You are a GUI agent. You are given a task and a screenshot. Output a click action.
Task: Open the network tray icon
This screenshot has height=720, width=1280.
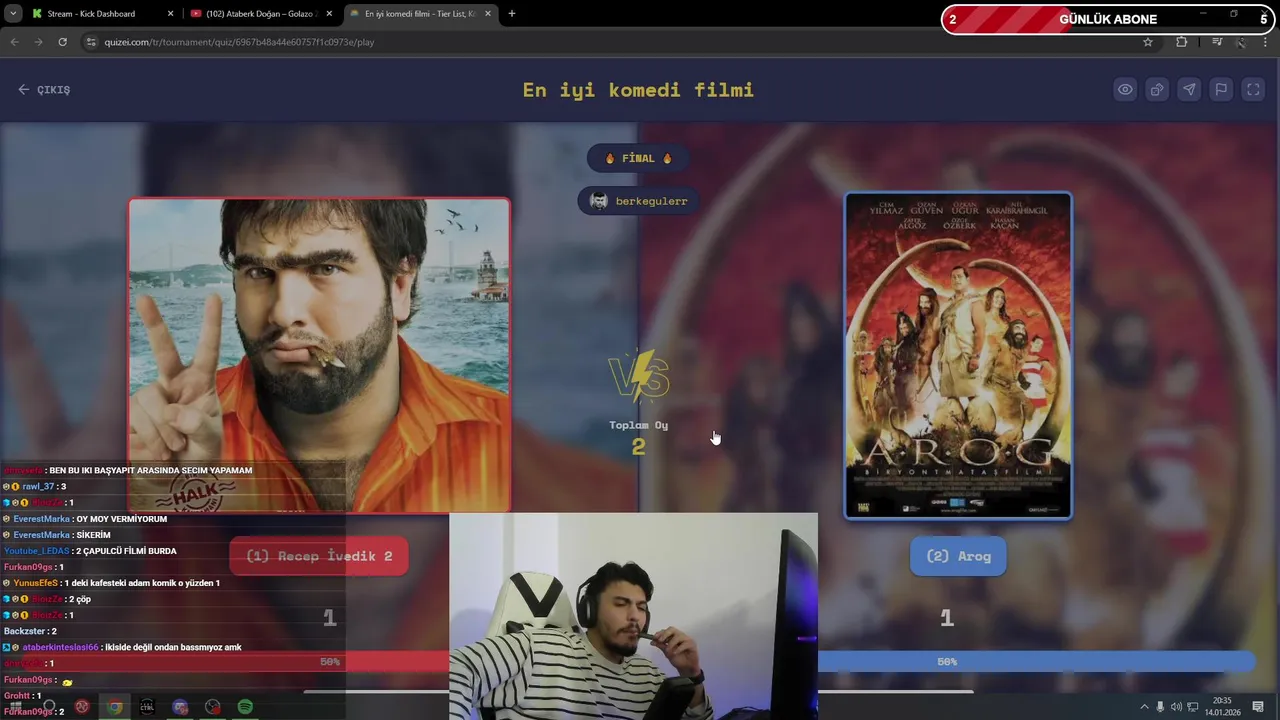[x=1192, y=707]
